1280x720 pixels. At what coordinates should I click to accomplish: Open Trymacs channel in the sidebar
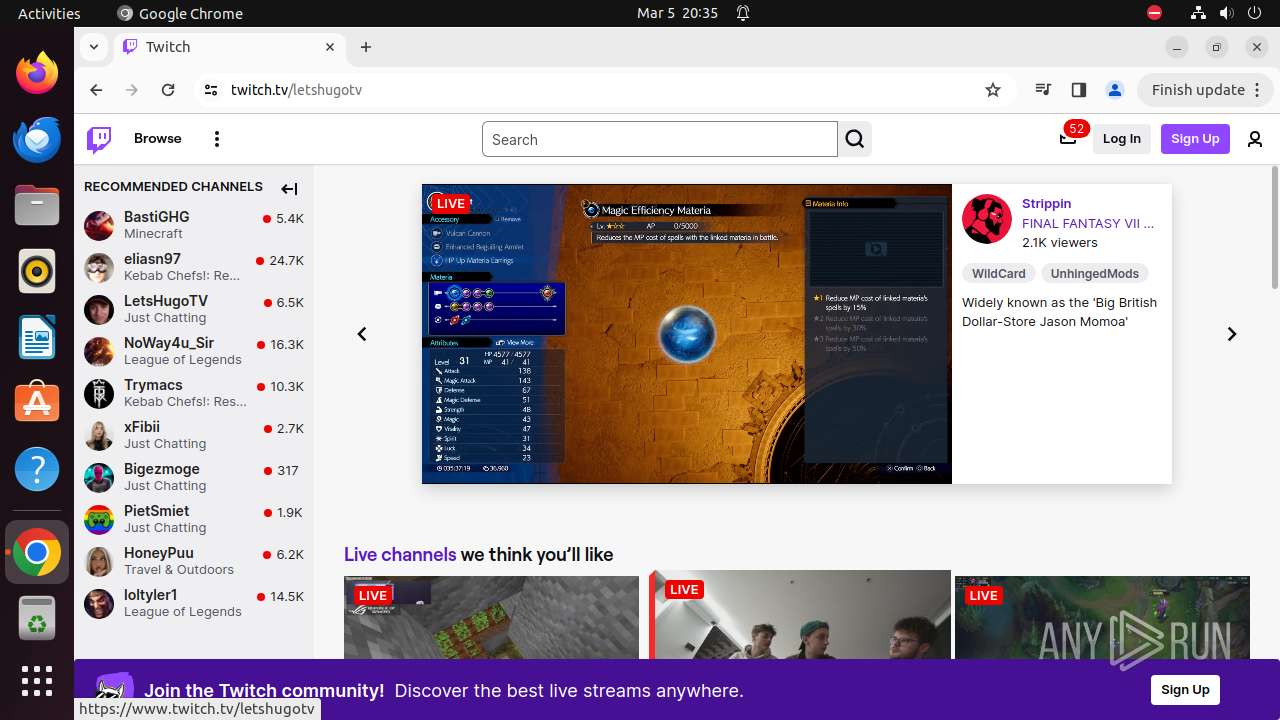(x=194, y=393)
